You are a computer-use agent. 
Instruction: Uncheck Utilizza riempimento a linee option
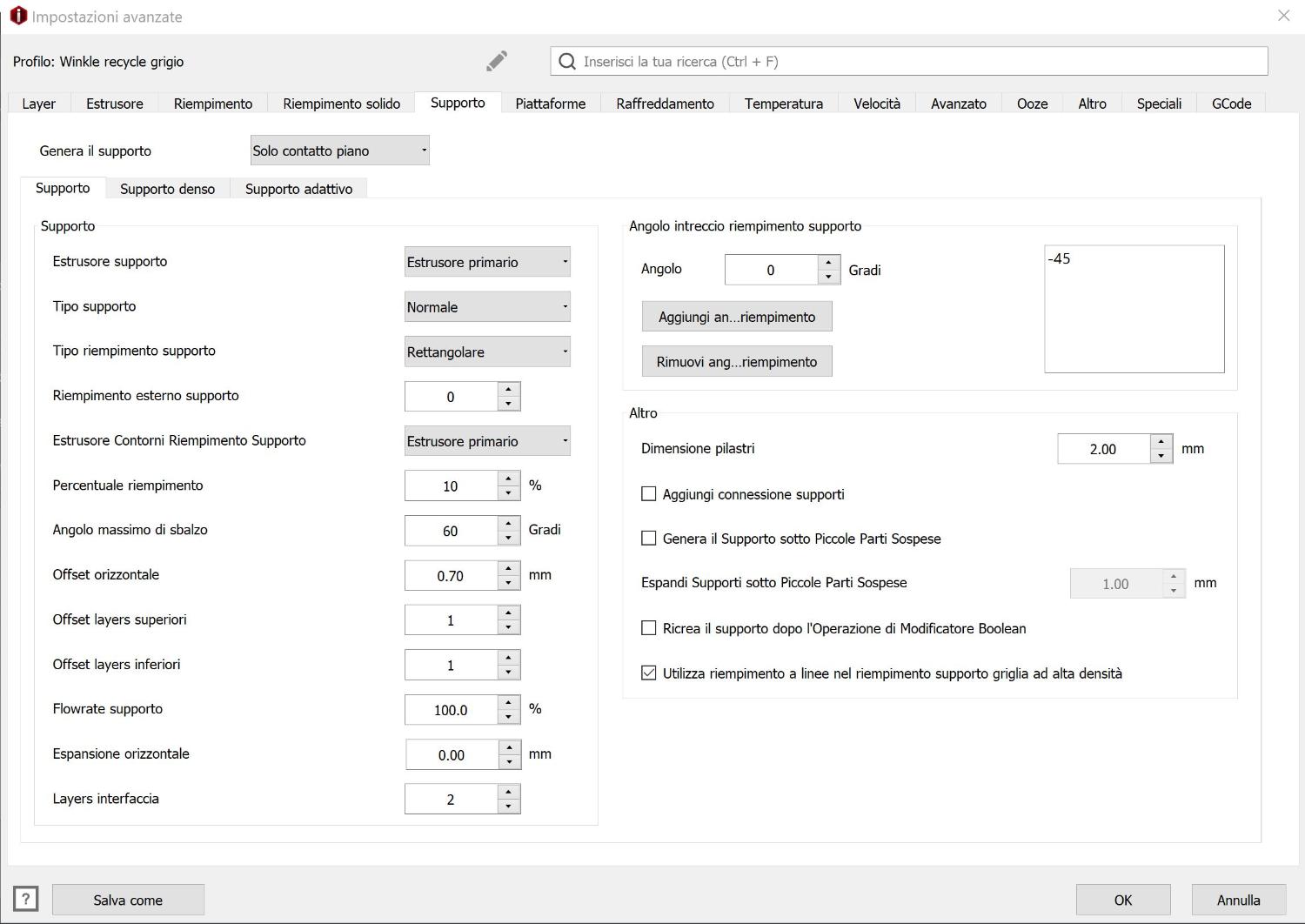[x=649, y=673]
